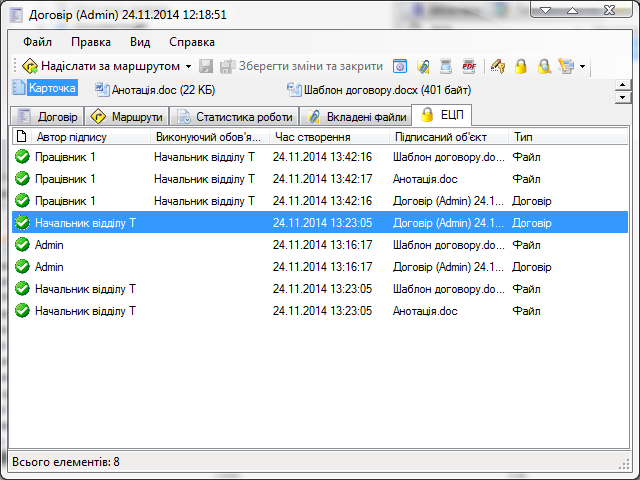This screenshot has width=640, height=480.
Task: Click the stamp/sign icon in toolbar
Action: coord(497,66)
